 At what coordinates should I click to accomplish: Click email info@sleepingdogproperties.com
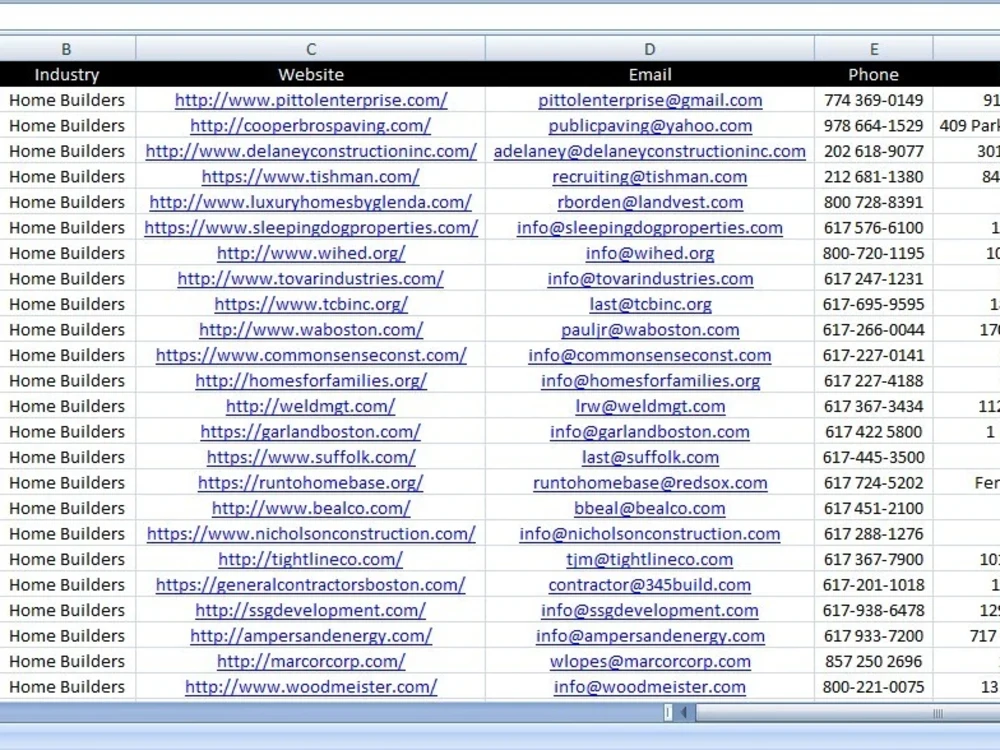click(x=650, y=228)
